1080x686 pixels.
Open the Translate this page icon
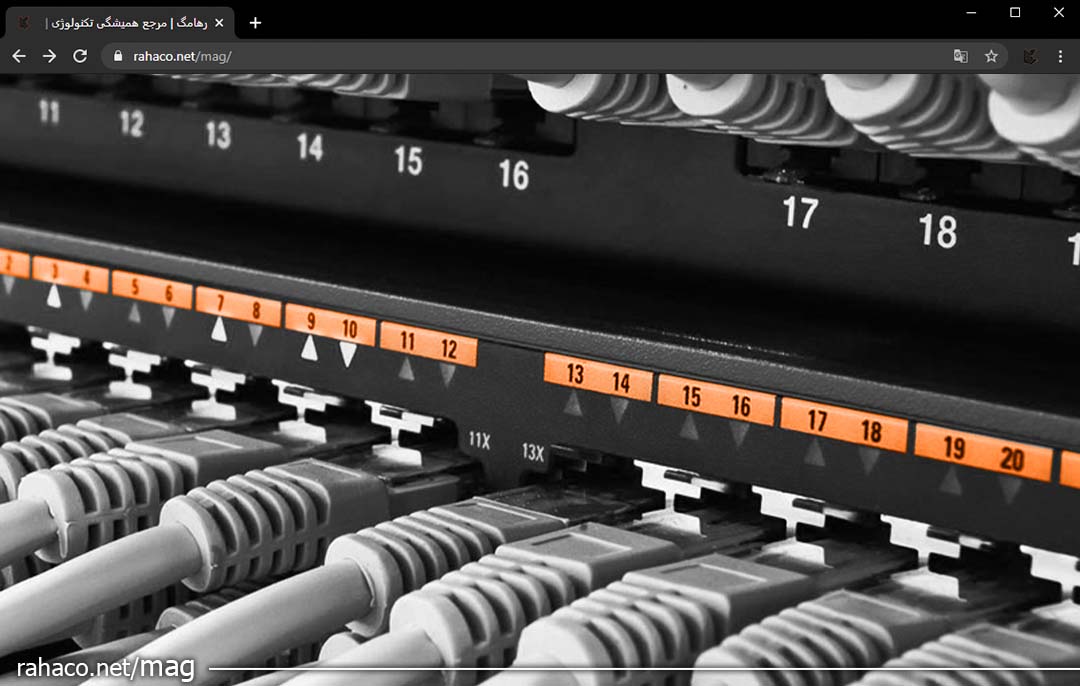960,56
